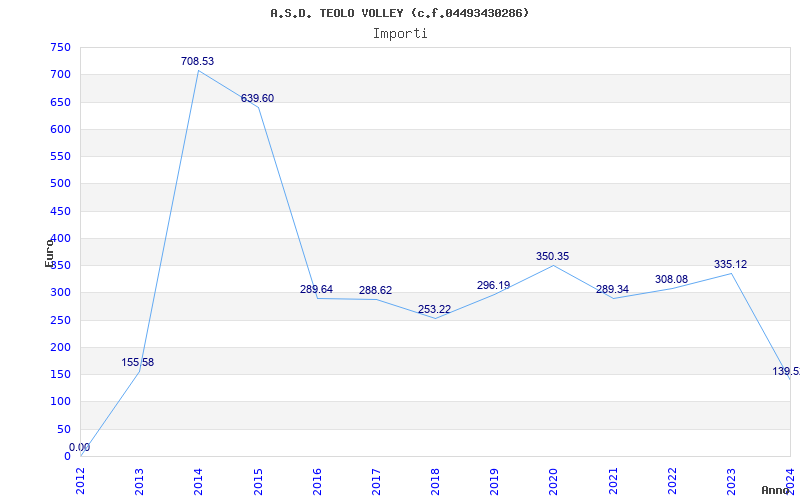Click the y-axis value 500
The height and width of the screenshot is (500, 800).
60,184
